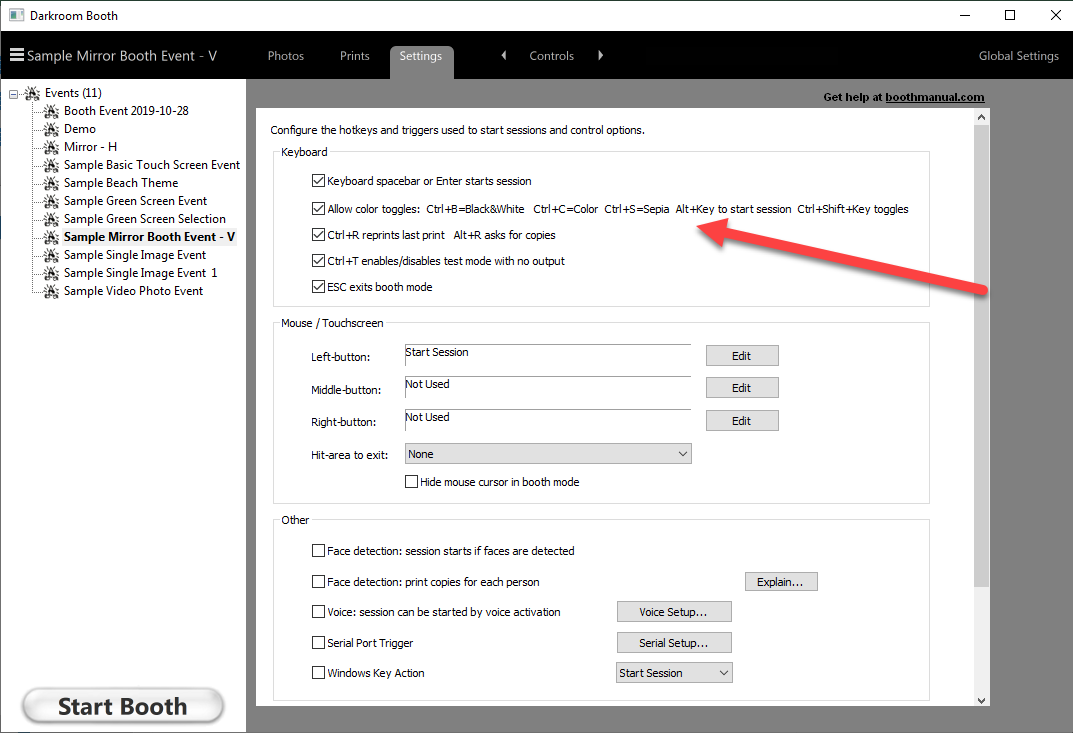Edit the Right-button action
Screen dimensions: 1073x733
(742, 421)
